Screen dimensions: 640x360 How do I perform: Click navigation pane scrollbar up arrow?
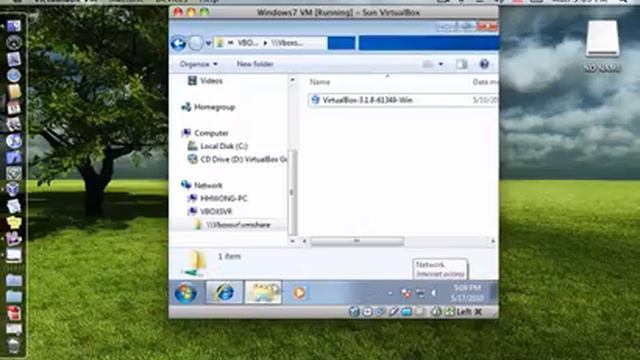292,80
